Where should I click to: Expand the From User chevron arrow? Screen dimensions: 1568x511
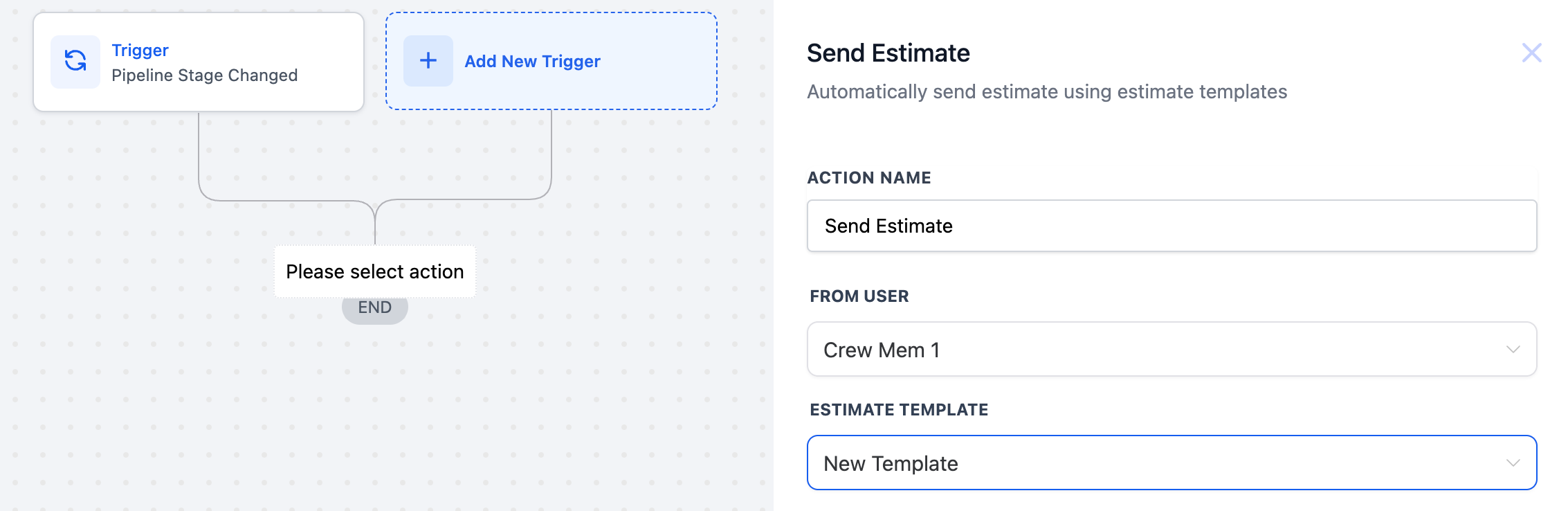1513,350
